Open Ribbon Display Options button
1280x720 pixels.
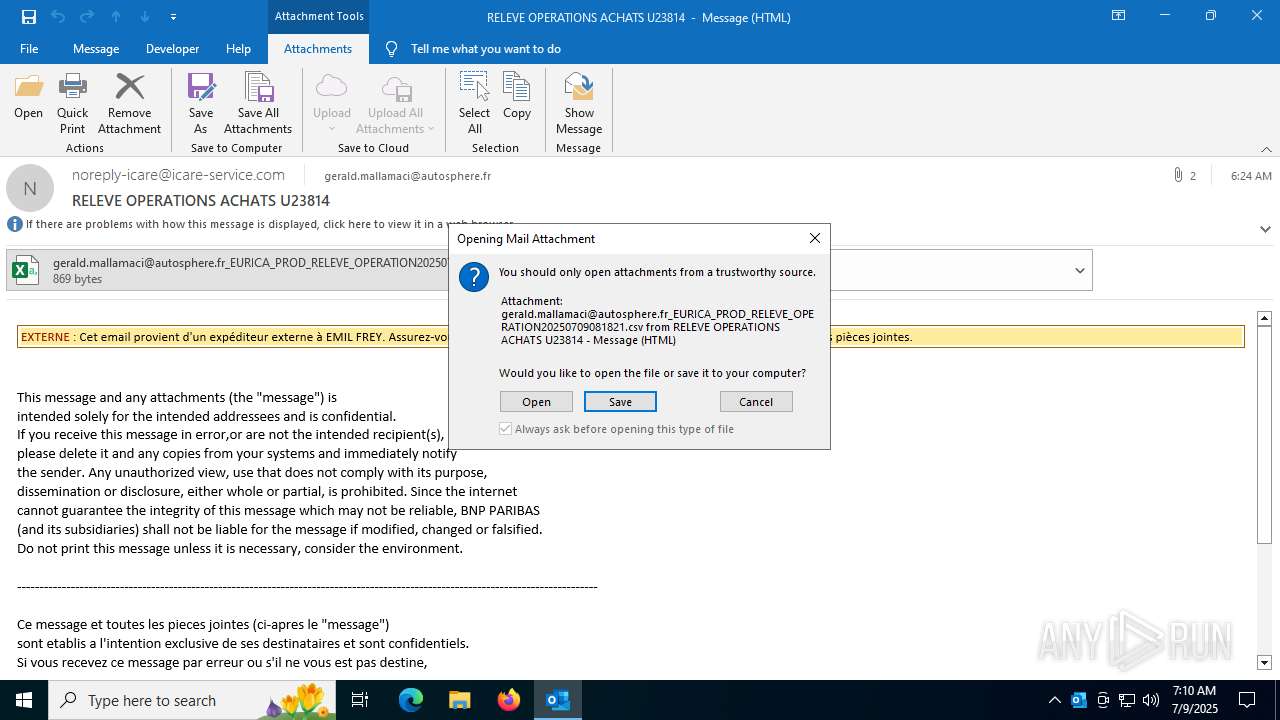pos(1119,16)
